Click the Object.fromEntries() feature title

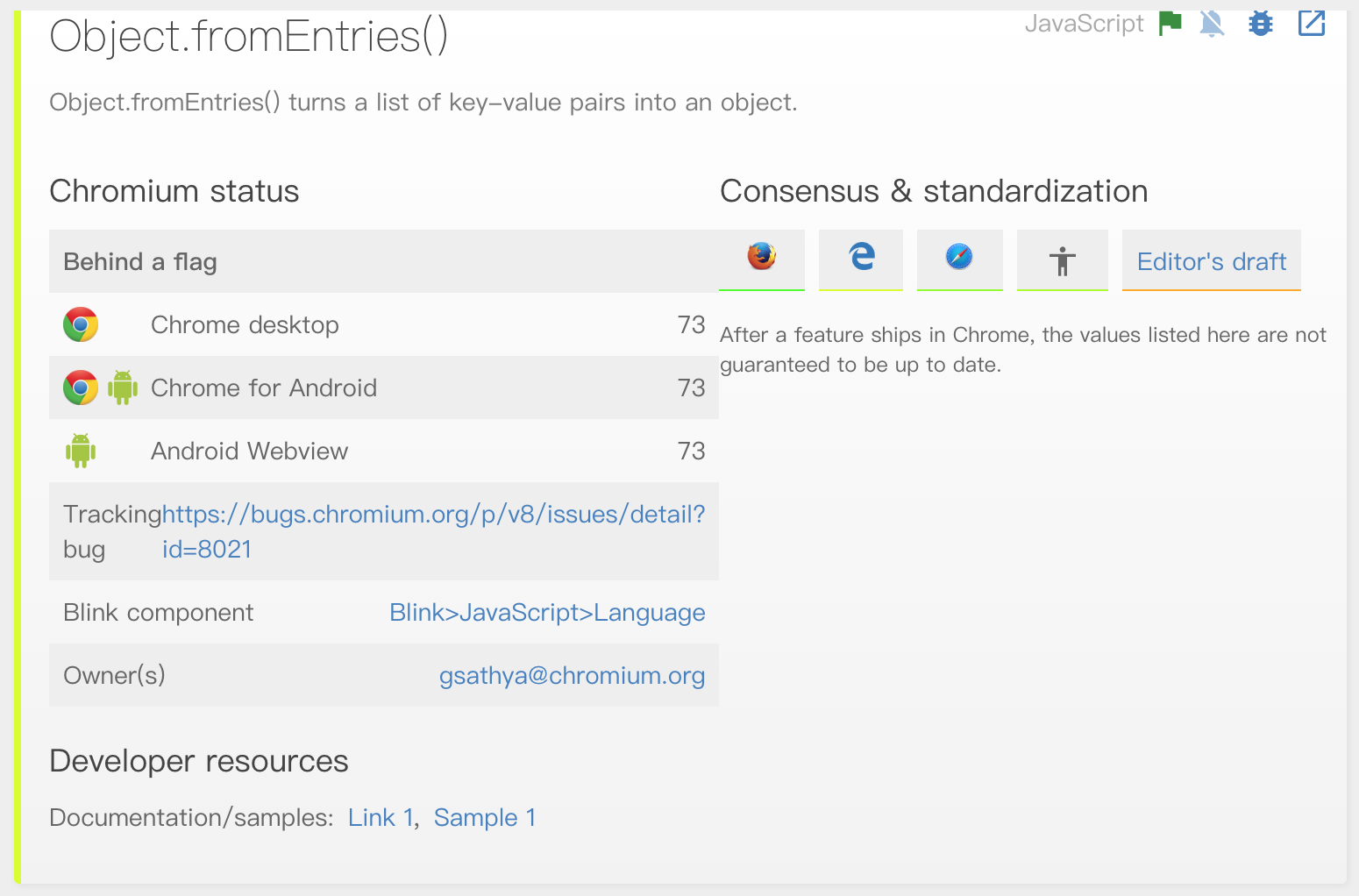(249, 37)
